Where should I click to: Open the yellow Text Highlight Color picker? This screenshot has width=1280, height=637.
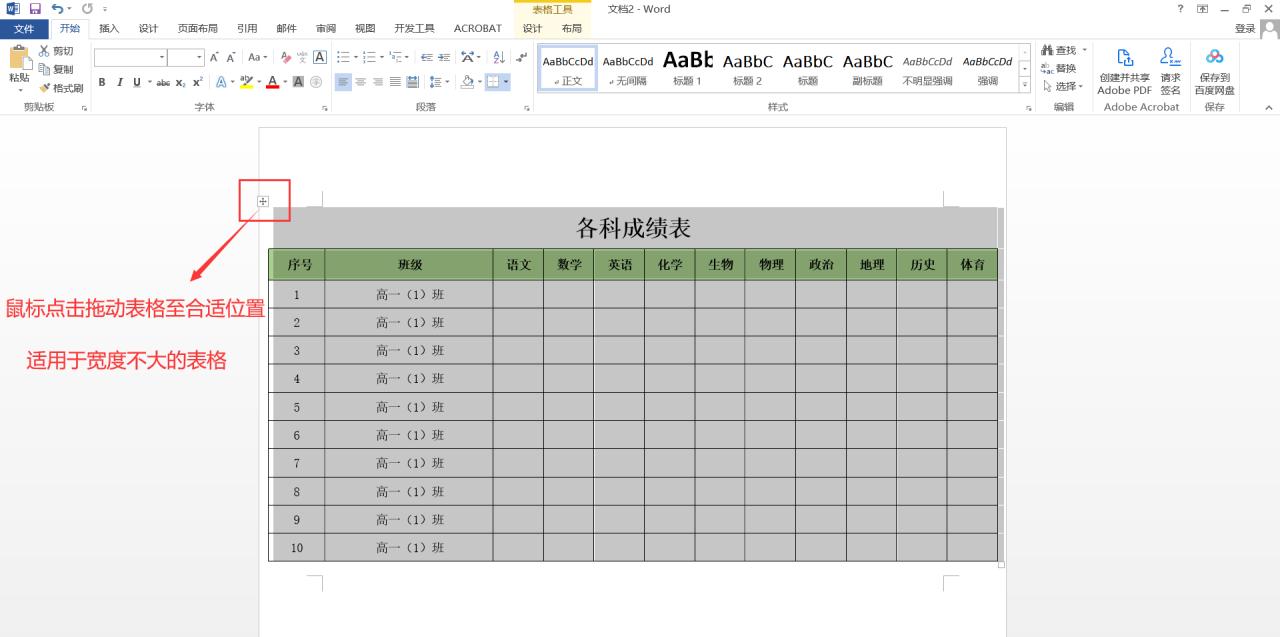(x=260, y=82)
